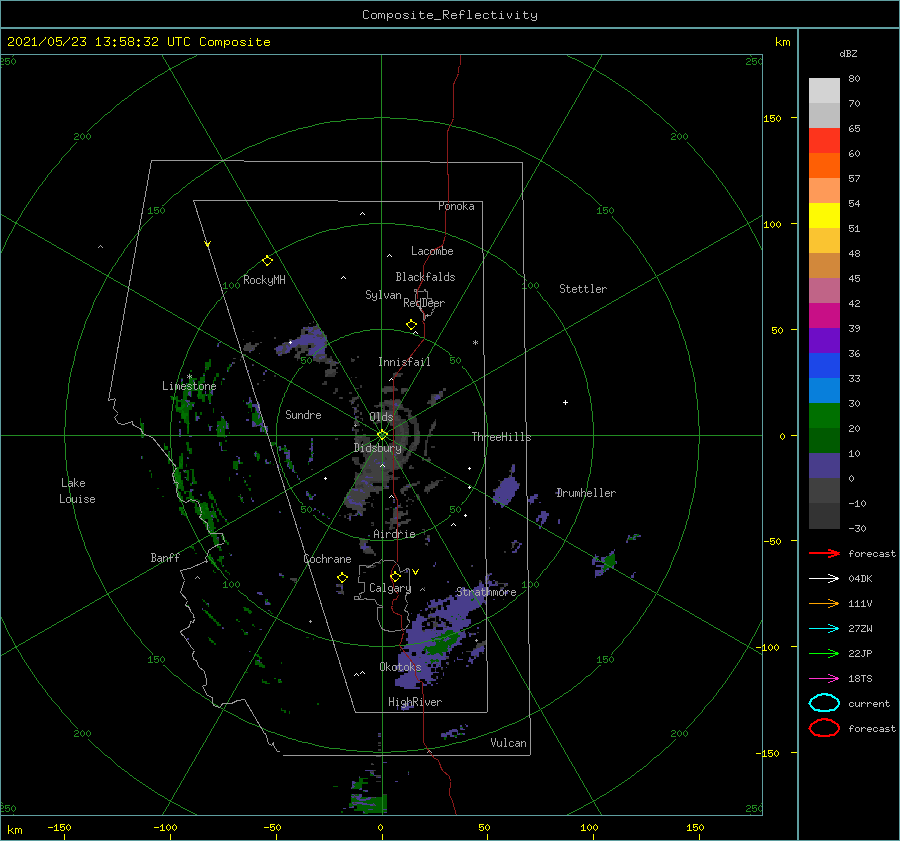Click the purple echo patch west of Drumheller

coord(506,490)
